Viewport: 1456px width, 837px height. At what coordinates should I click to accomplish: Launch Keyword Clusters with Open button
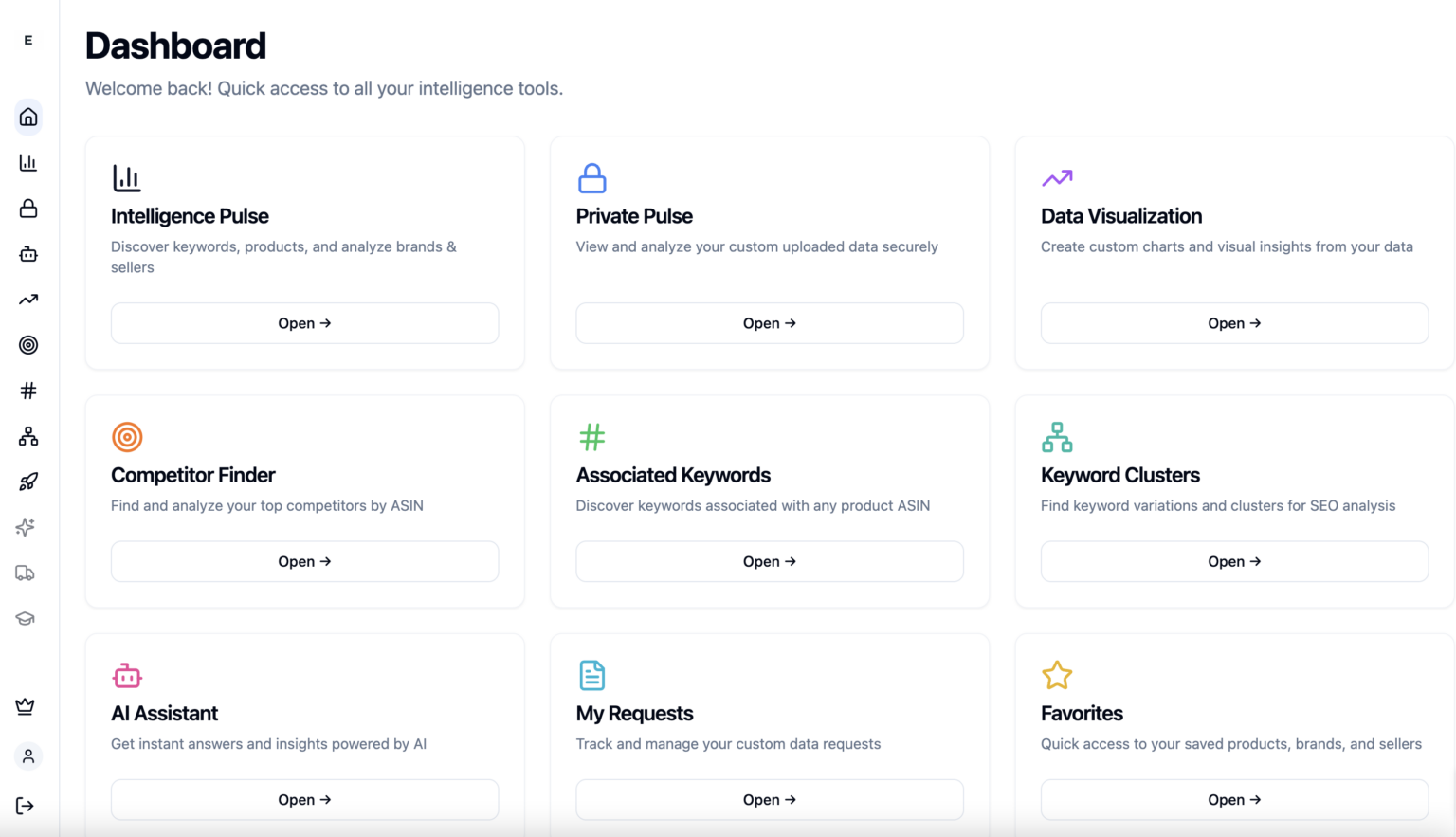(x=1234, y=561)
